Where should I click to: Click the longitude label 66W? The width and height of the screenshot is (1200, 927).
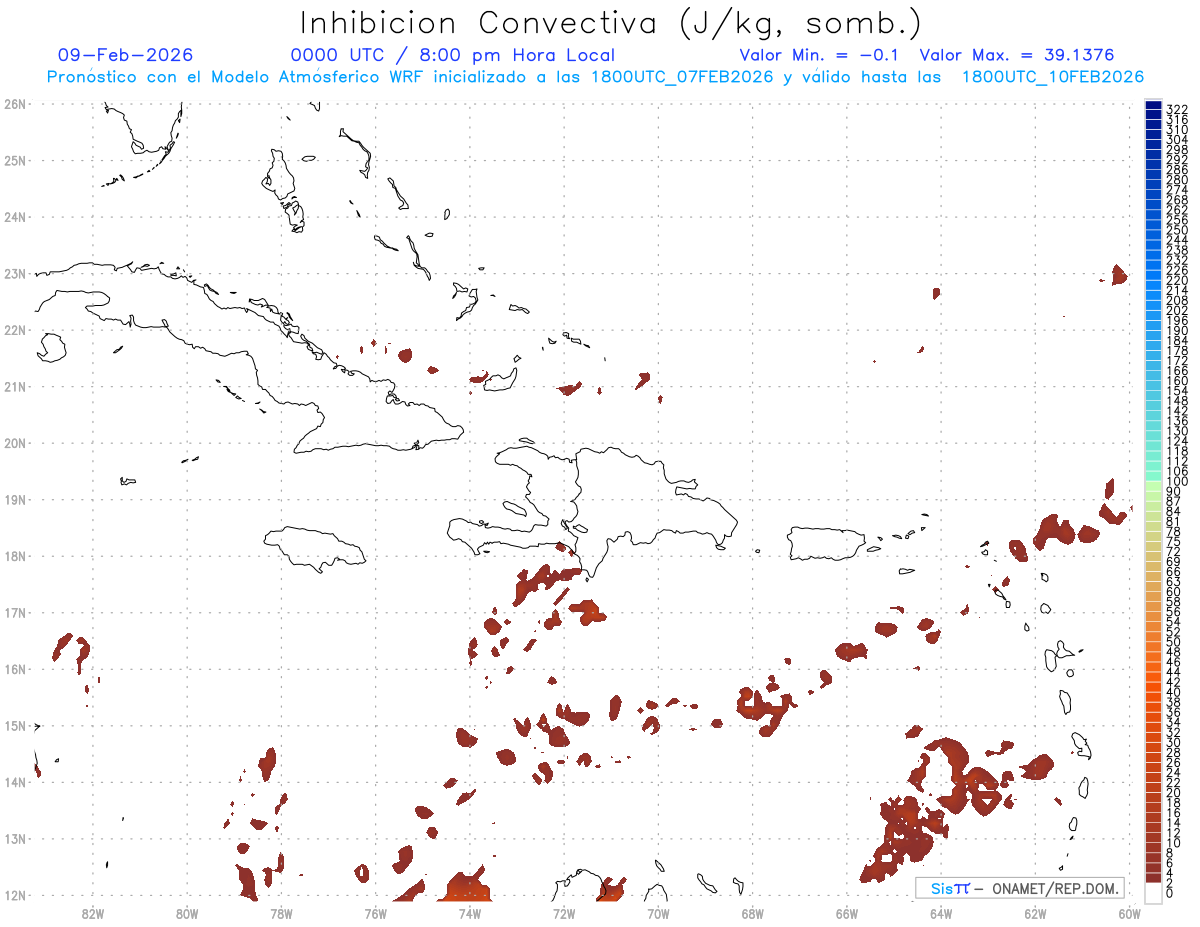tap(847, 912)
